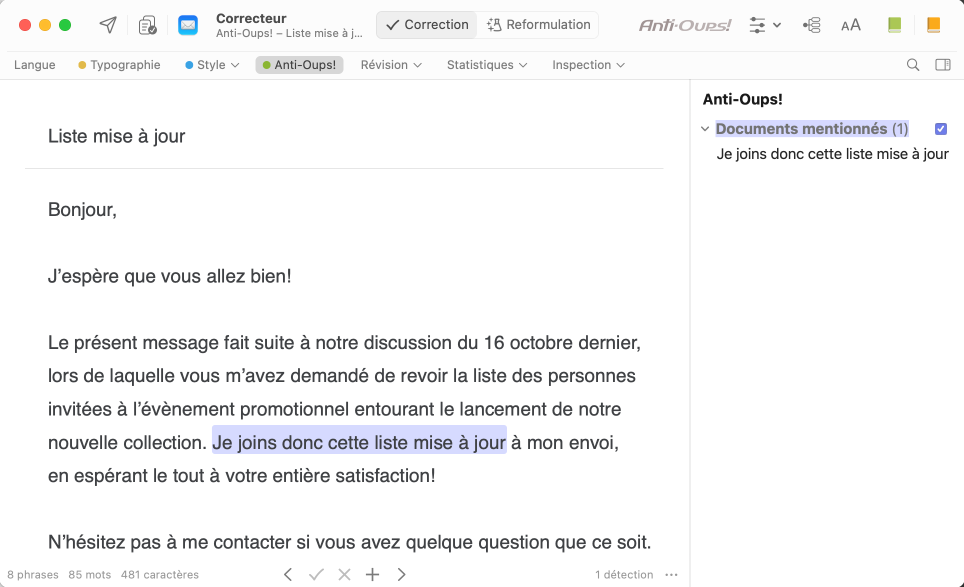
Task: Click the search magnifying glass icon
Action: click(x=912, y=65)
